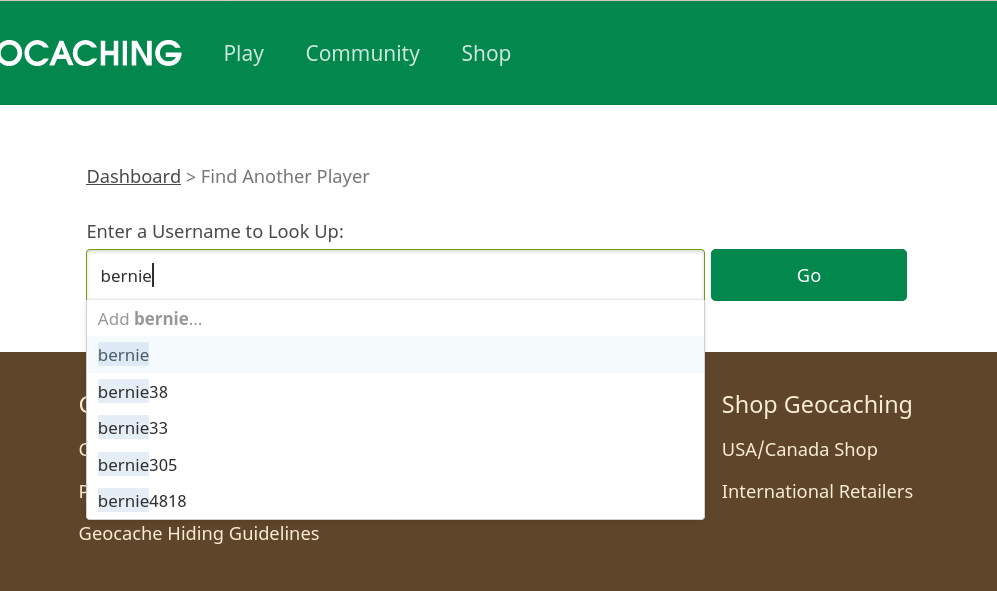Click the 'Shop Geocaching' footer heading
The height and width of the screenshot is (591, 997).
tap(817, 405)
